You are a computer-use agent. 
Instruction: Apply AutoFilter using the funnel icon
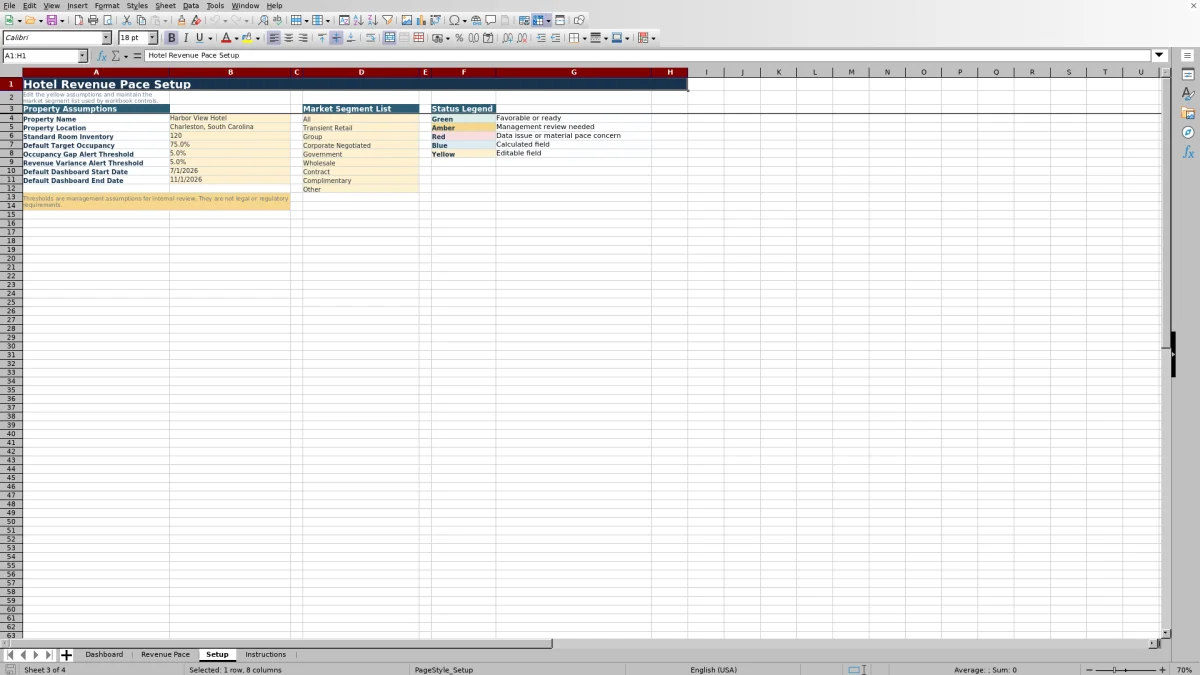point(387,20)
